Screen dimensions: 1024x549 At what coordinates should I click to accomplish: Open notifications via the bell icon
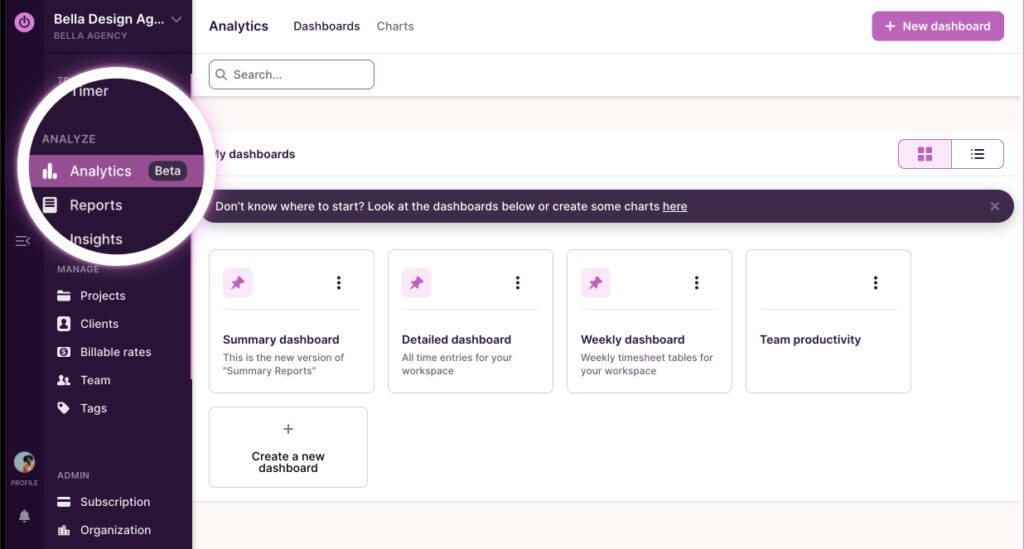coord(24,516)
